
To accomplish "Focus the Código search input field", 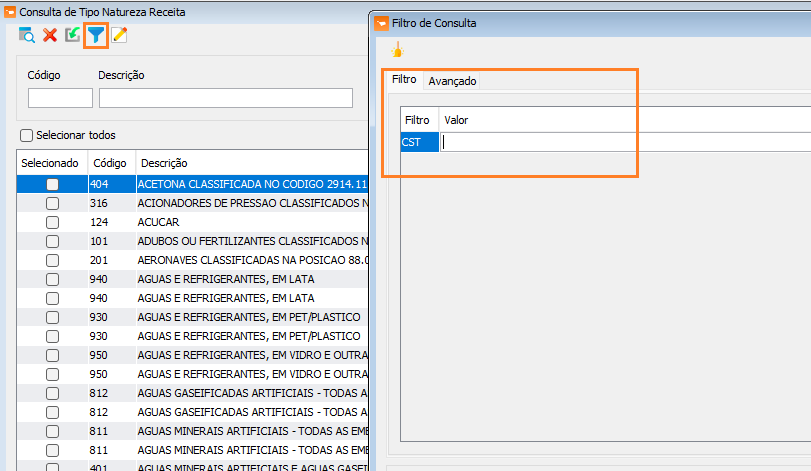I will [61, 98].
